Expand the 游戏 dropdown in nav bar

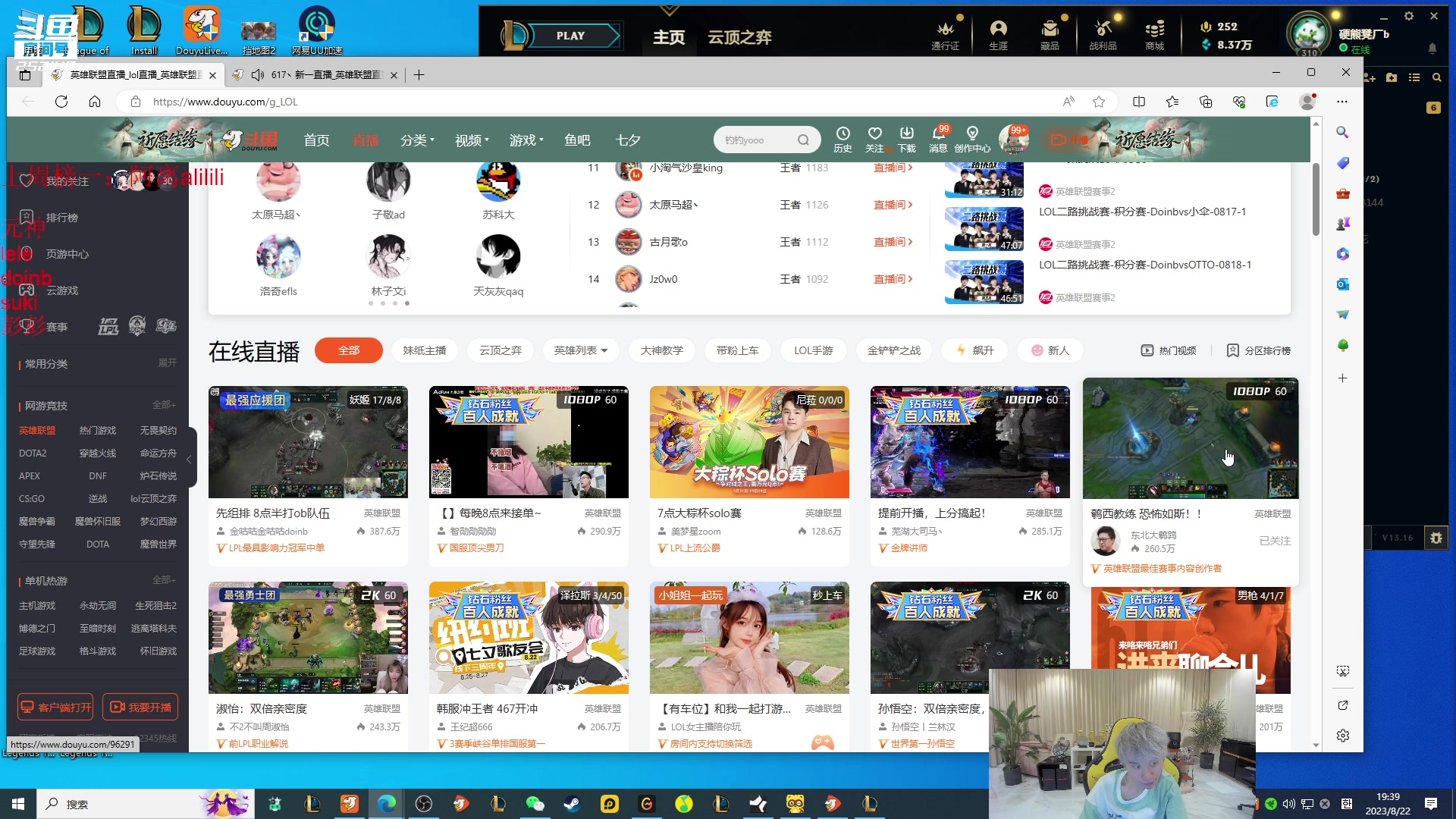(x=526, y=140)
